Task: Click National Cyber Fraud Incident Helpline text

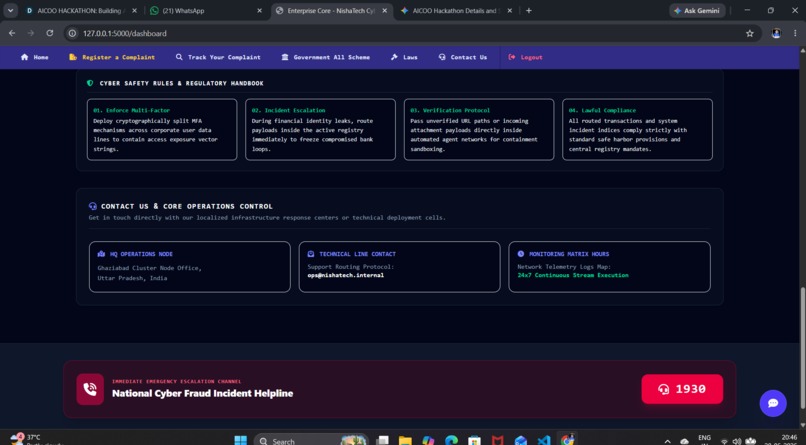Action: click(203, 393)
